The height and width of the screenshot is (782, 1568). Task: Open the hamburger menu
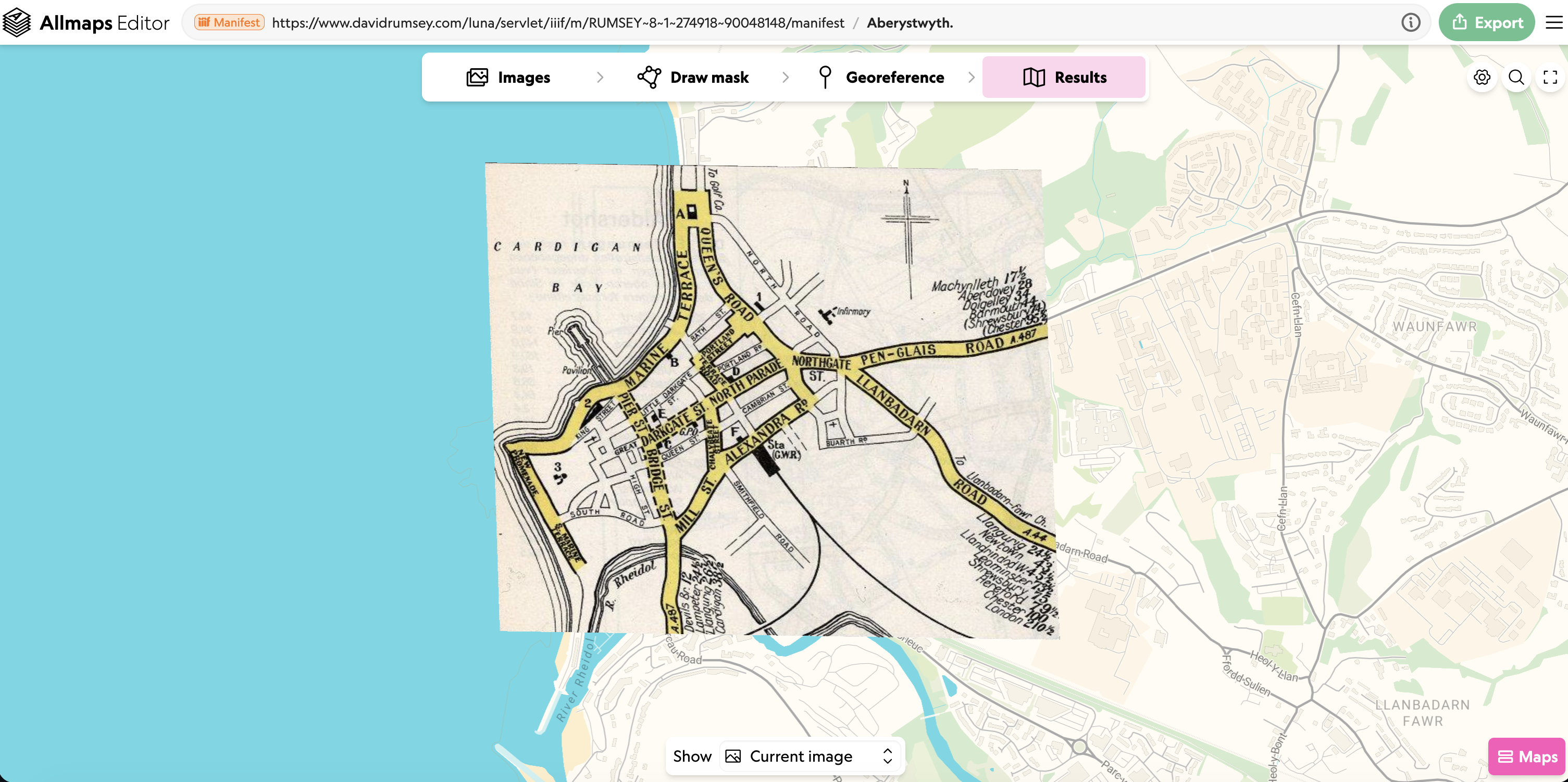pos(1554,22)
